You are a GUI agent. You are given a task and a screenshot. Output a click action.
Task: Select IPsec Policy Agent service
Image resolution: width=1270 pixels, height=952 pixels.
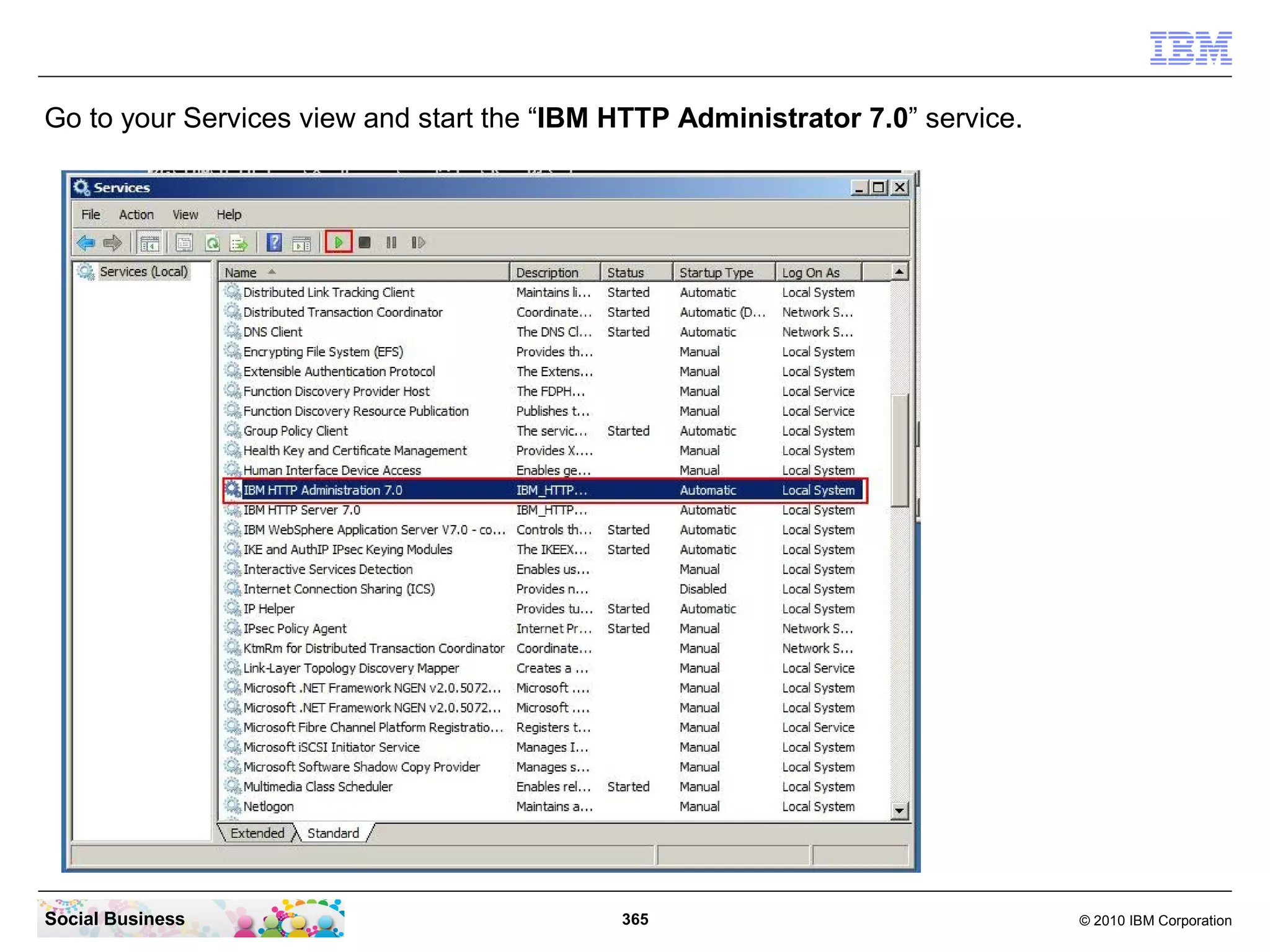pyautogui.click(x=543, y=628)
